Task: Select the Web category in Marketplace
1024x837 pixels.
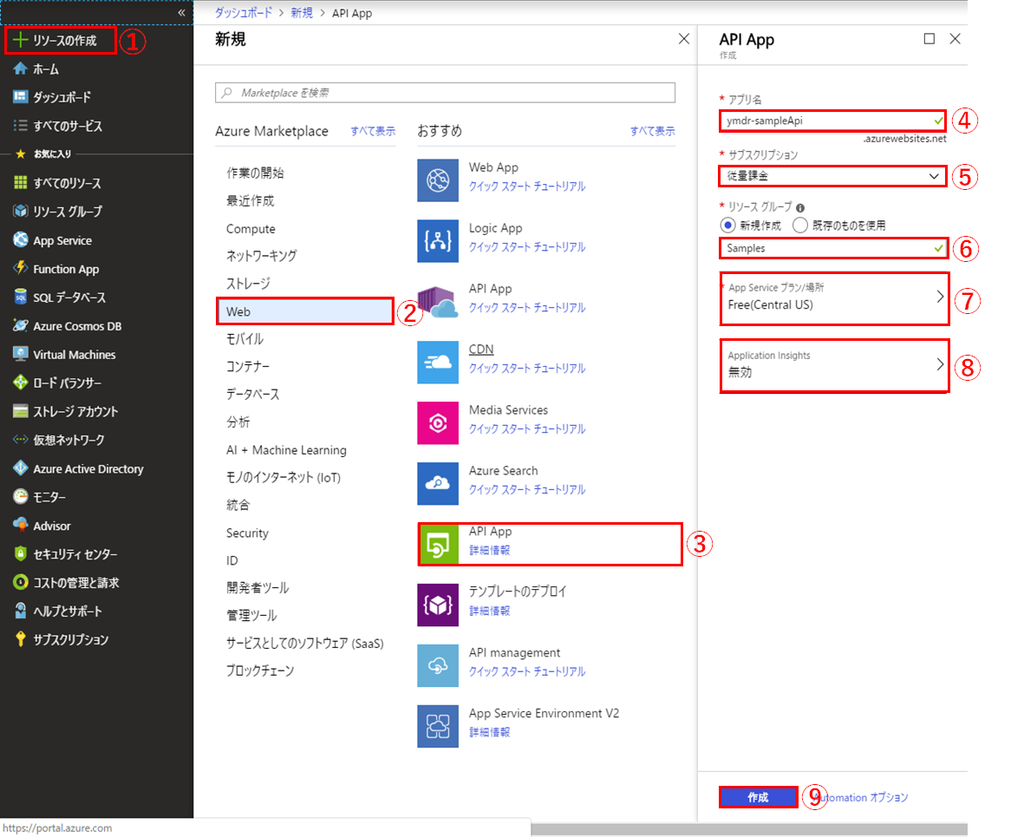Action: click(x=305, y=311)
